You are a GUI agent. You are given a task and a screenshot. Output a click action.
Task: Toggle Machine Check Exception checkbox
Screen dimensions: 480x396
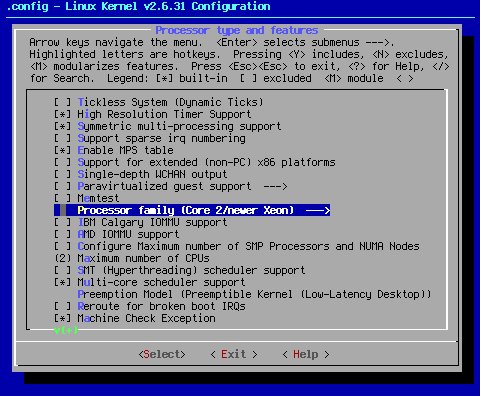63,318
